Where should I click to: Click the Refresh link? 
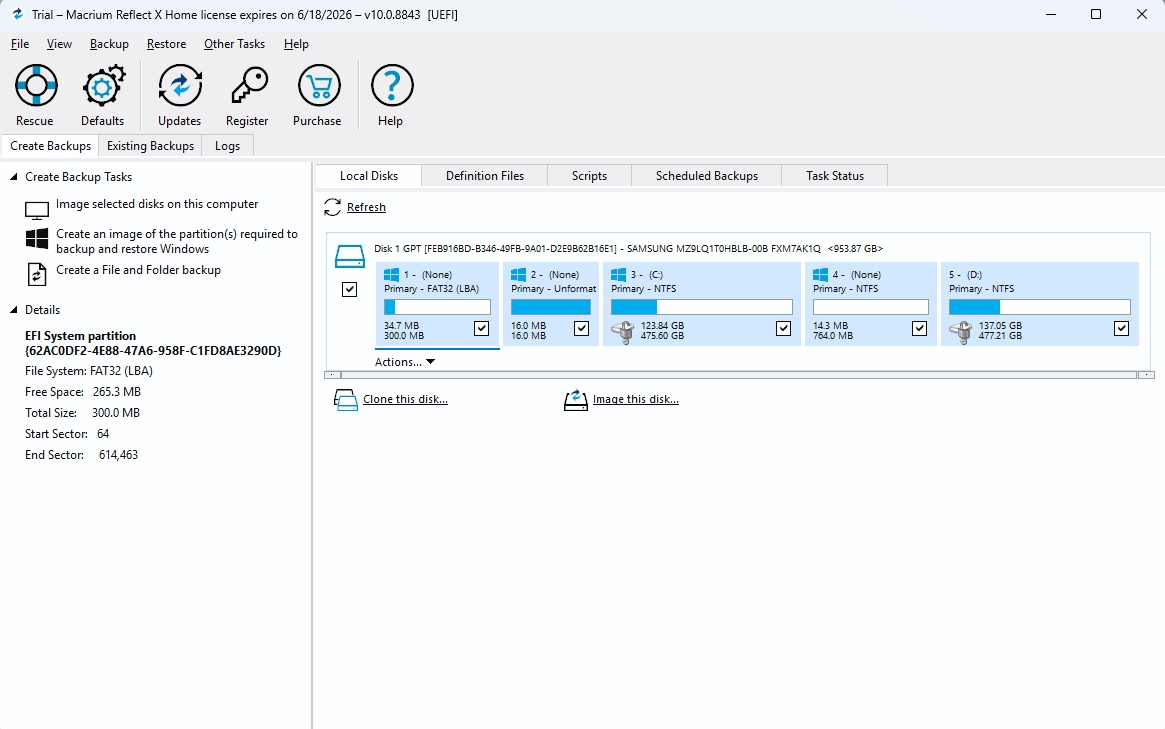tap(366, 207)
